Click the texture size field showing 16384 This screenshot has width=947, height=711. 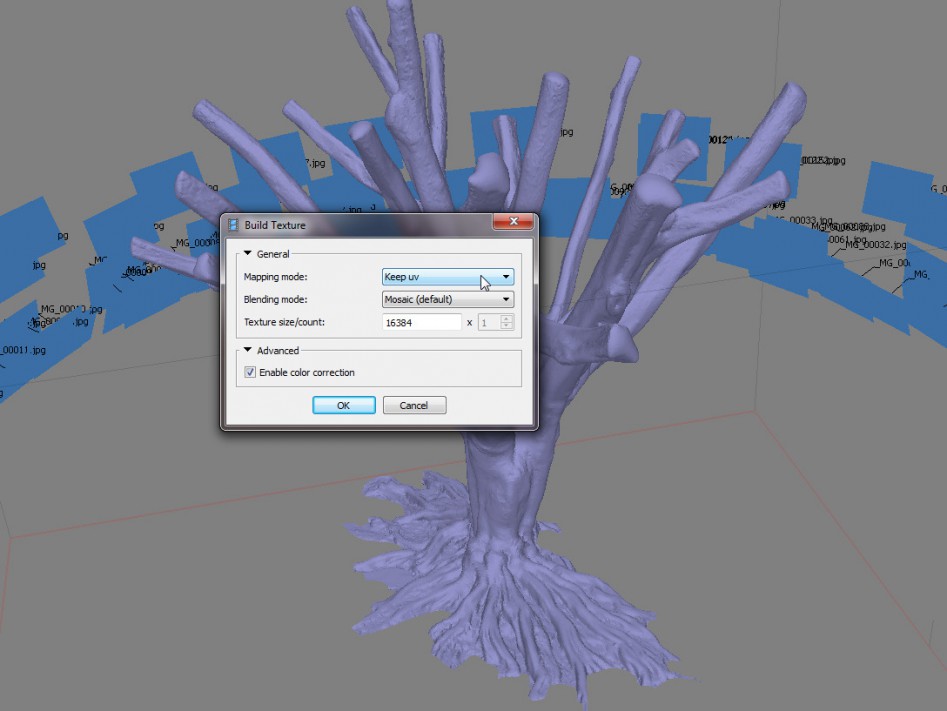(422, 323)
